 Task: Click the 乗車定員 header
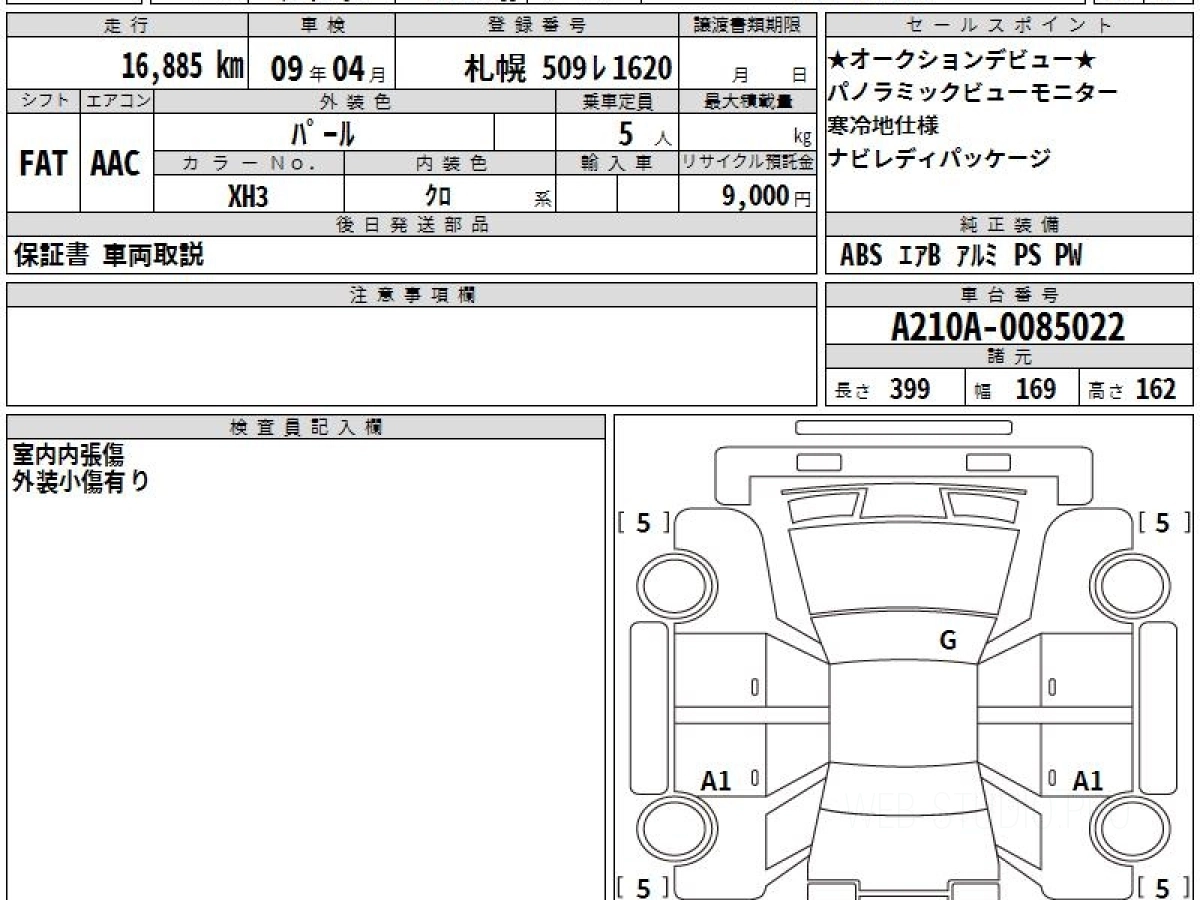[617, 101]
